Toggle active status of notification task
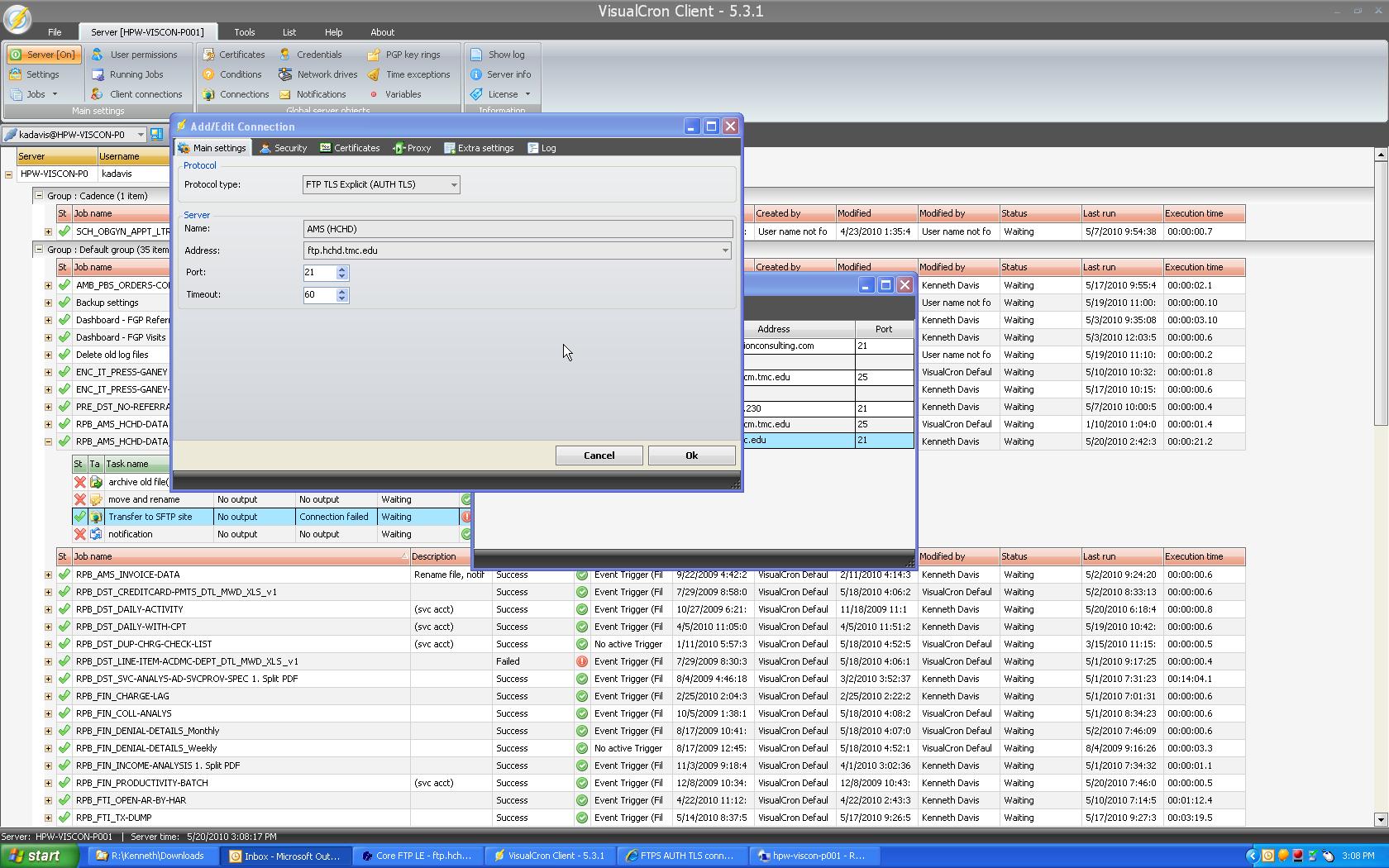The image size is (1389, 868). click(80, 534)
